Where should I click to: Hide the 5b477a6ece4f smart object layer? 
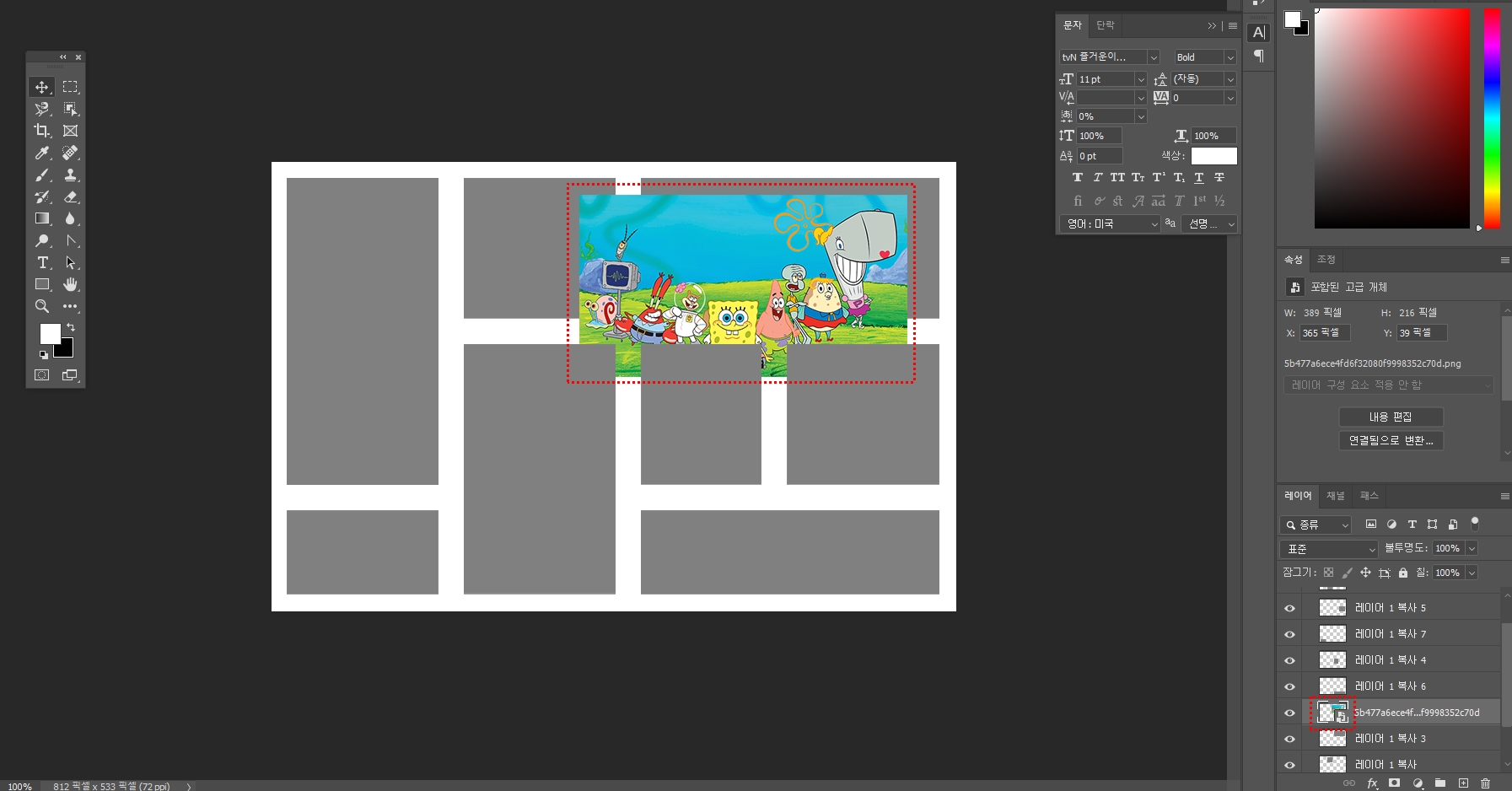tap(1289, 713)
